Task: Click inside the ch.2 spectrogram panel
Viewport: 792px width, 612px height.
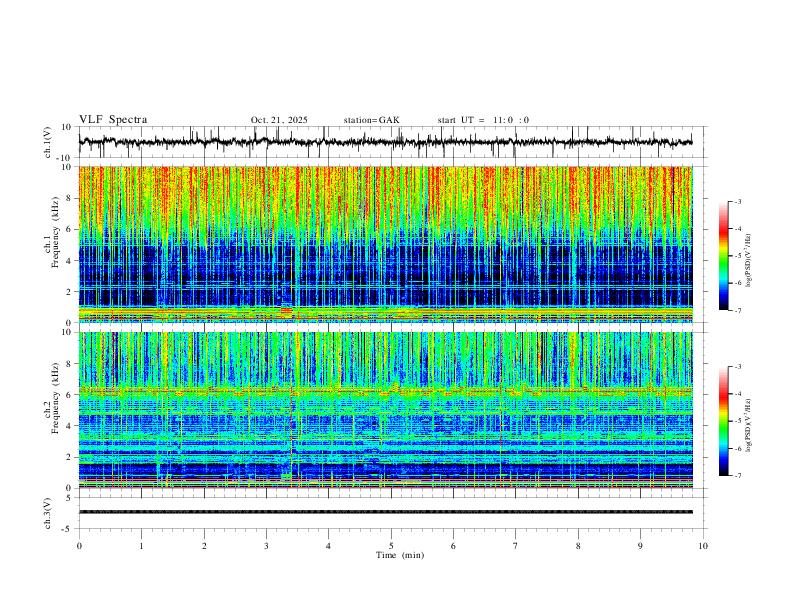Action: 385,410
